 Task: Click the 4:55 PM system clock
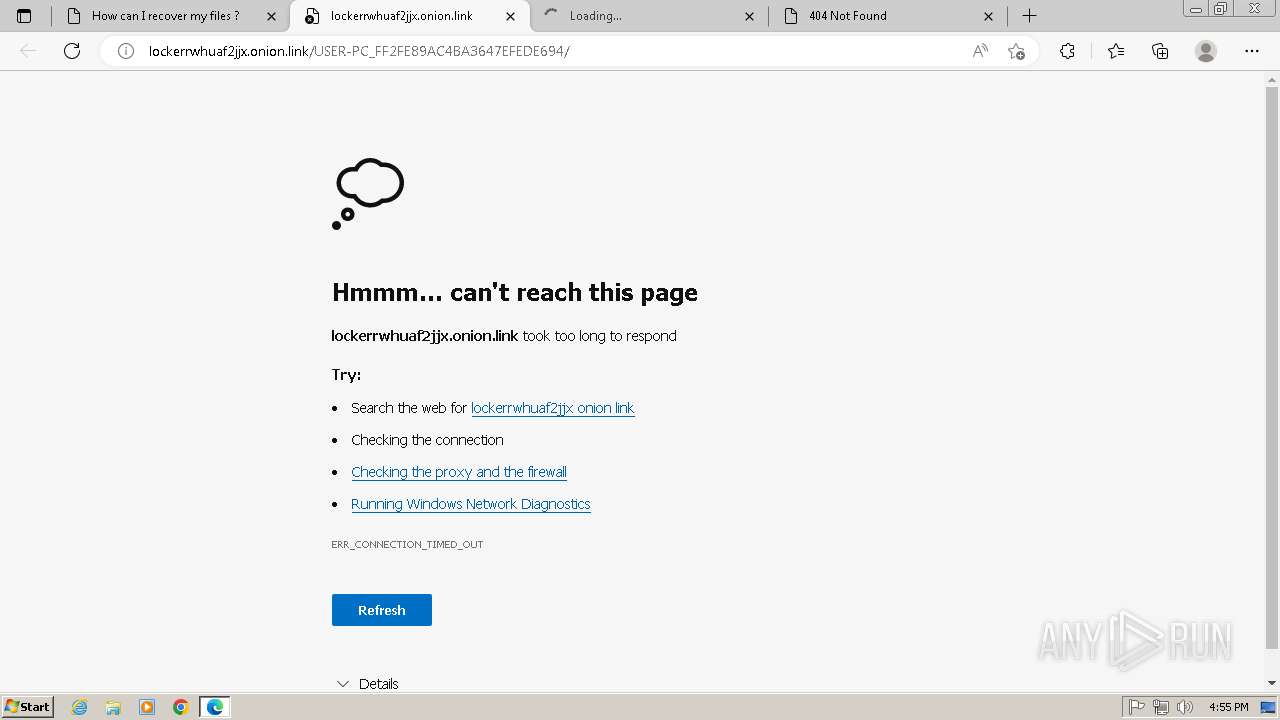click(x=1228, y=707)
